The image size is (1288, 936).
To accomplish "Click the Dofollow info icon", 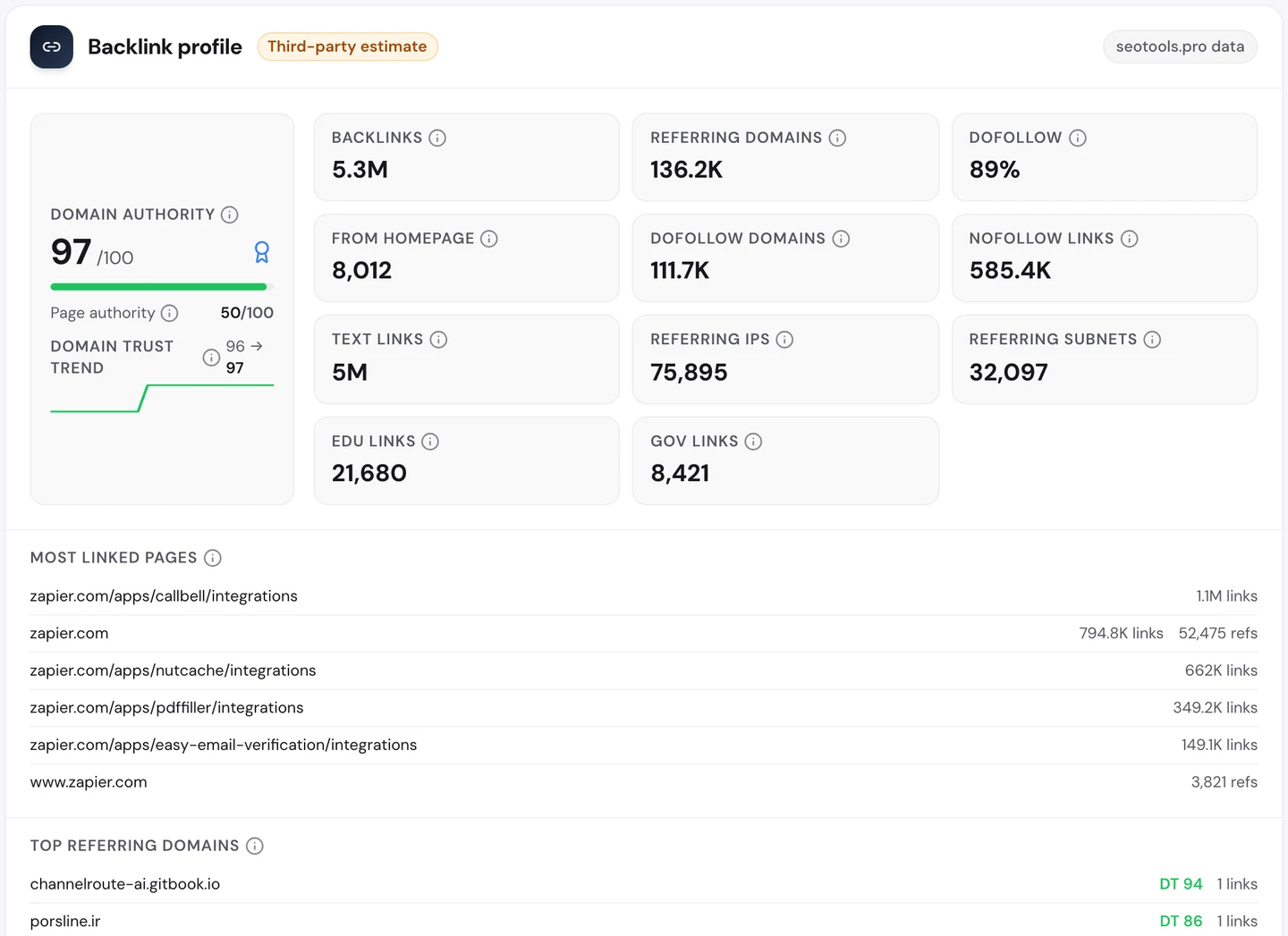I will click(1078, 138).
